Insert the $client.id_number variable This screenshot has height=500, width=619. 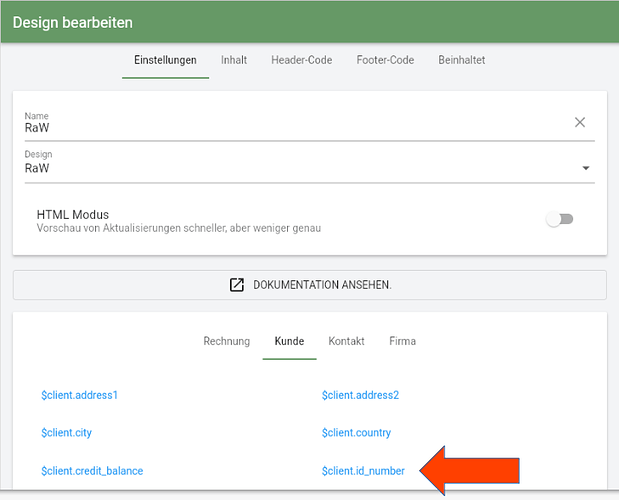click(x=363, y=471)
